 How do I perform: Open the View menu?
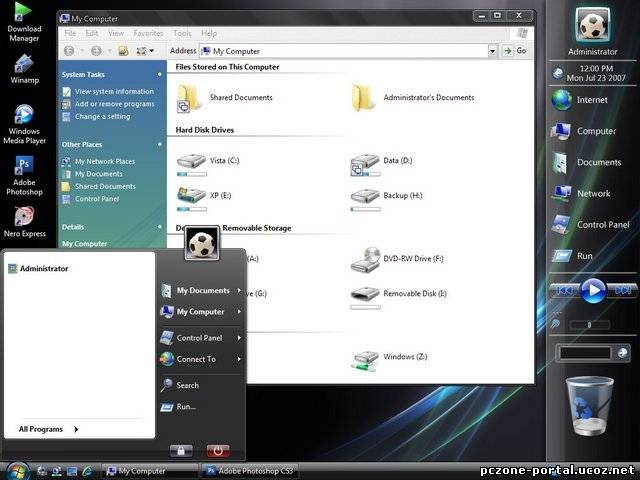(116, 33)
